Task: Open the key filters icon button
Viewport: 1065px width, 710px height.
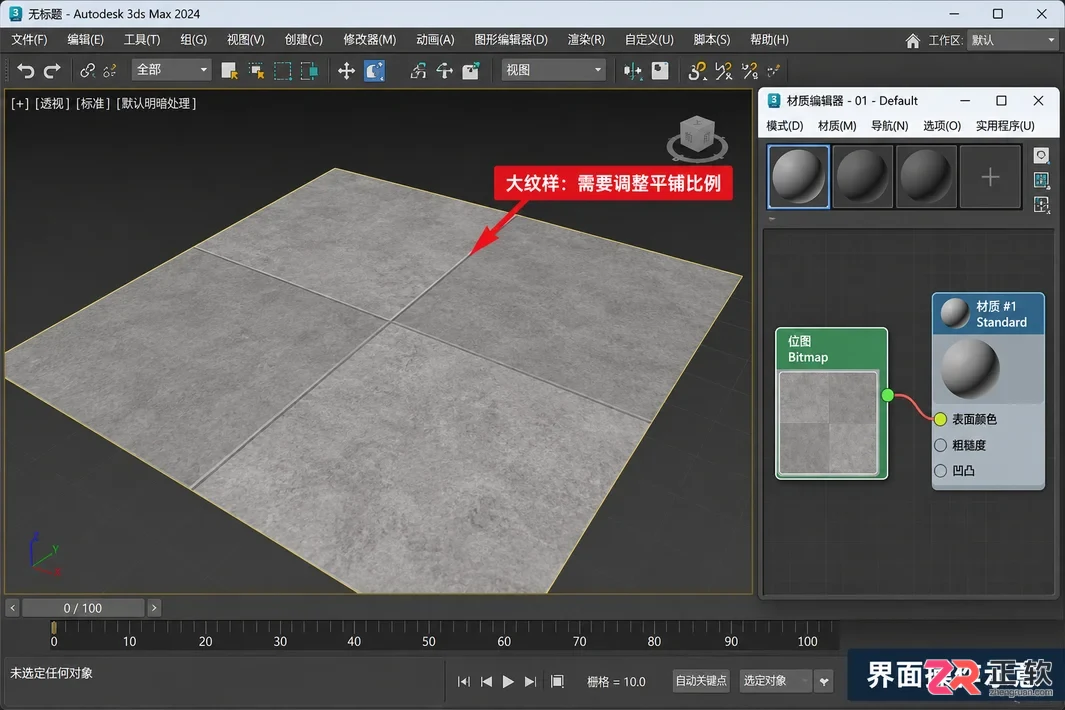Action: (824, 681)
